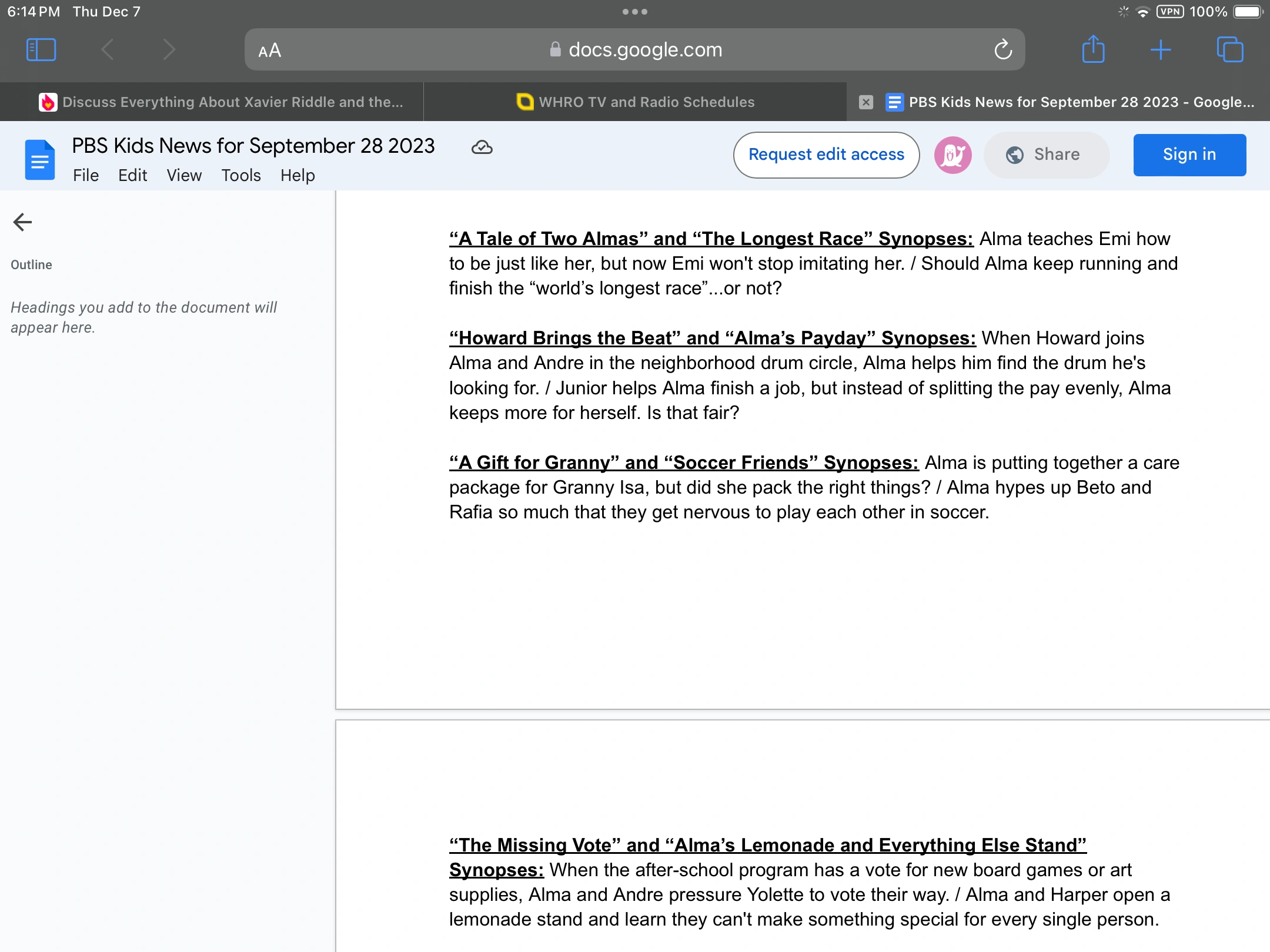
Task: Show the tab overview icon
Action: [1229, 50]
